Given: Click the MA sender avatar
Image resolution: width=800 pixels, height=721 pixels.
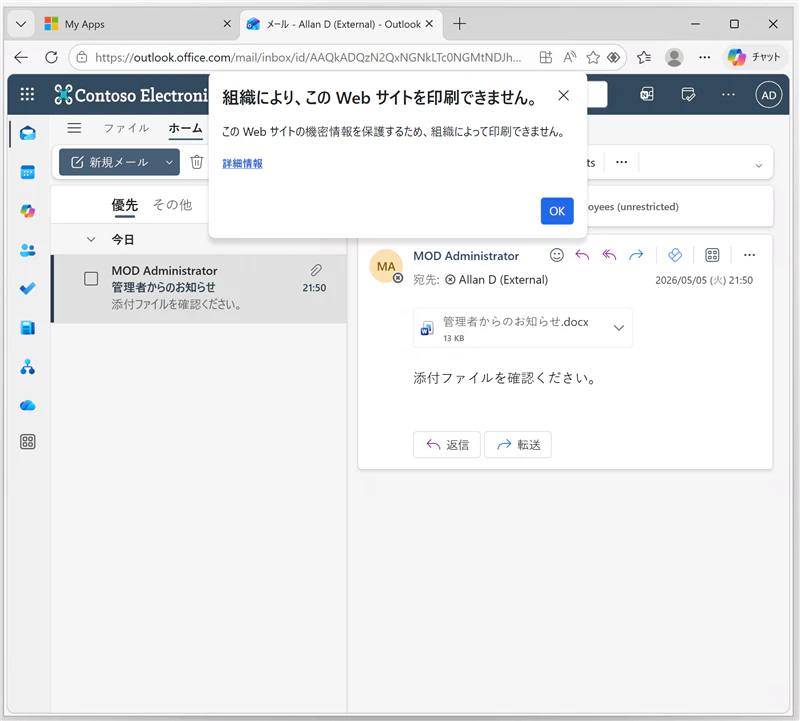Looking at the screenshot, I should click(386, 266).
